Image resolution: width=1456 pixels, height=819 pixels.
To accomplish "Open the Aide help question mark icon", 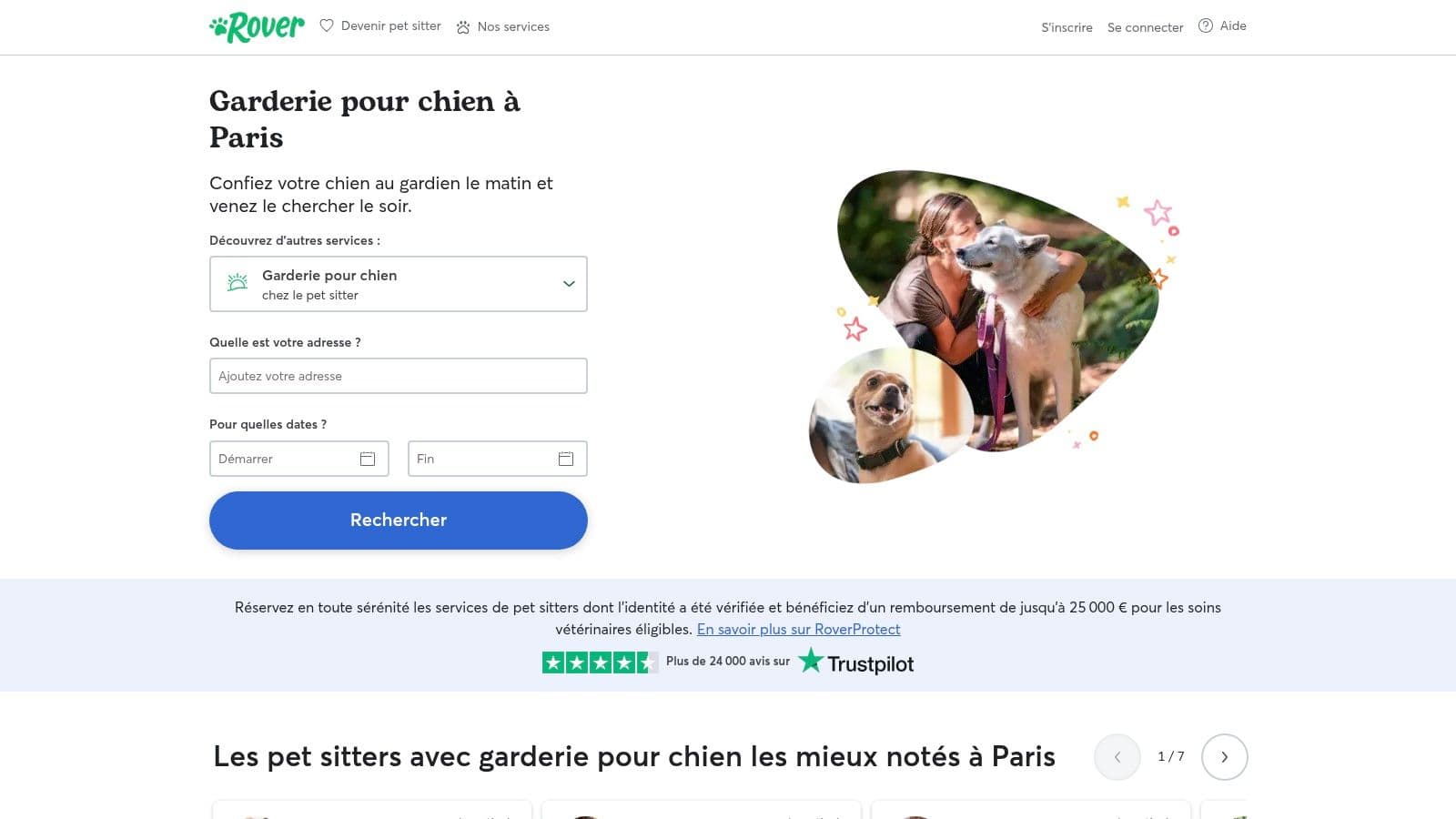I will click(x=1206, y=25).
